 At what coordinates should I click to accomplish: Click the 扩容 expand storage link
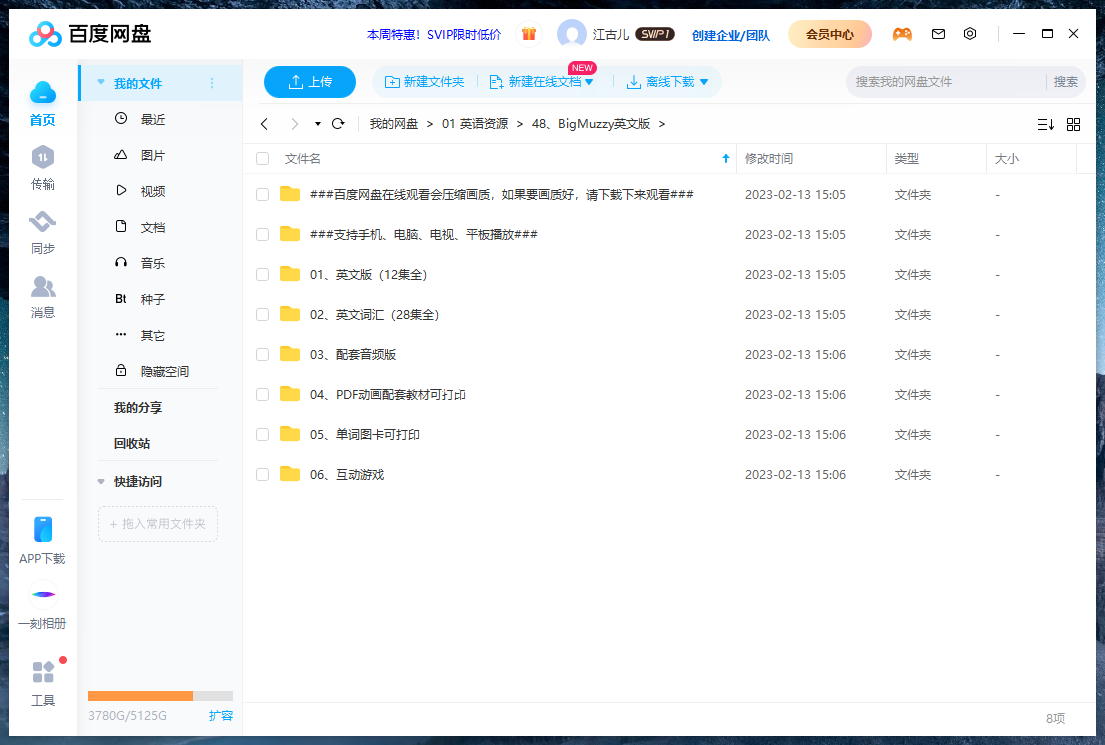click(221, 716)
